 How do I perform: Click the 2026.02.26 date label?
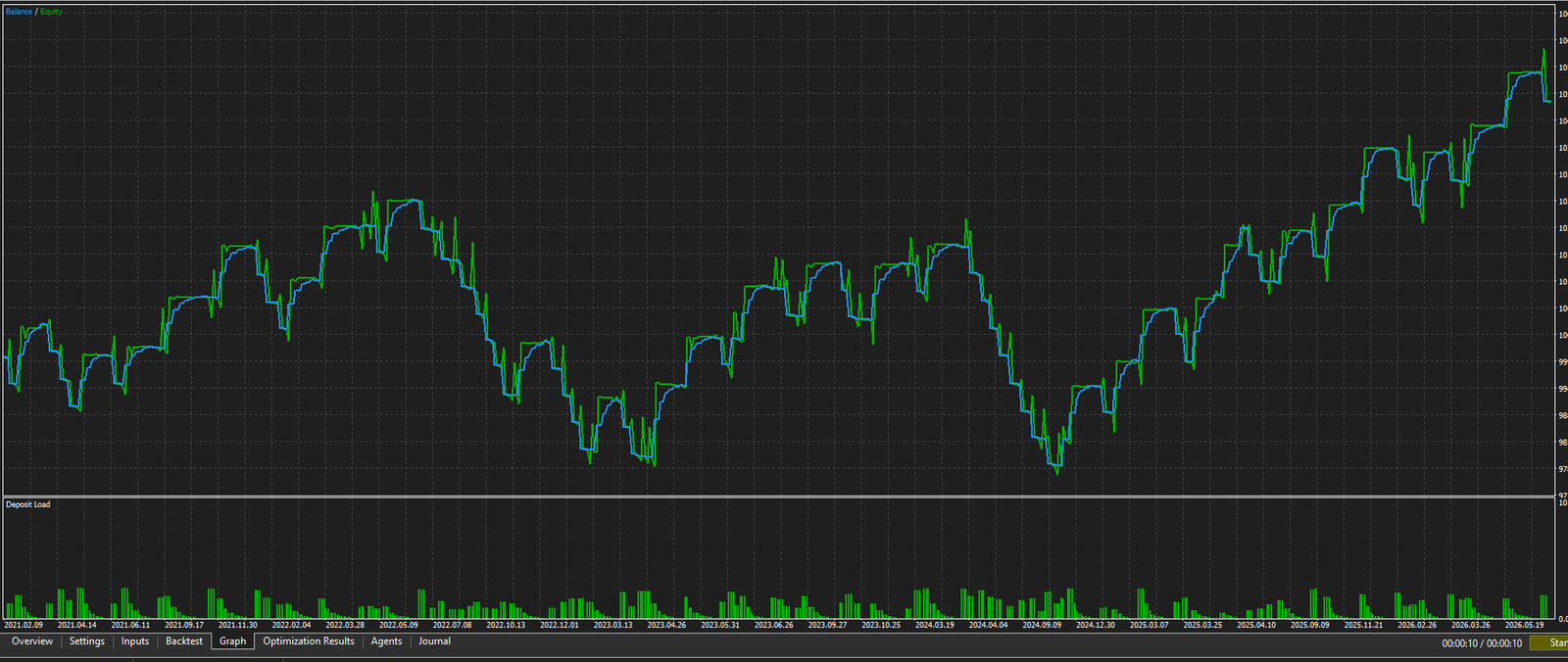coord(1417,625)
